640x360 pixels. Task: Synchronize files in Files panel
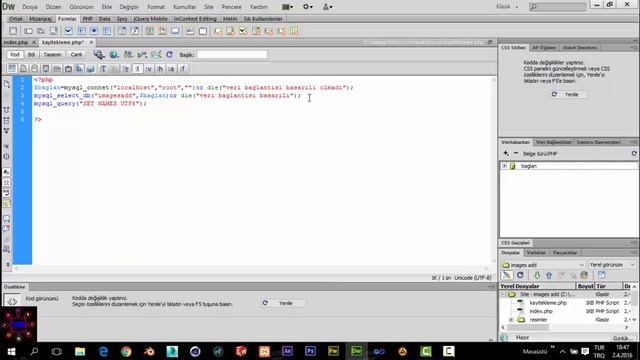(x=584, y=276)
